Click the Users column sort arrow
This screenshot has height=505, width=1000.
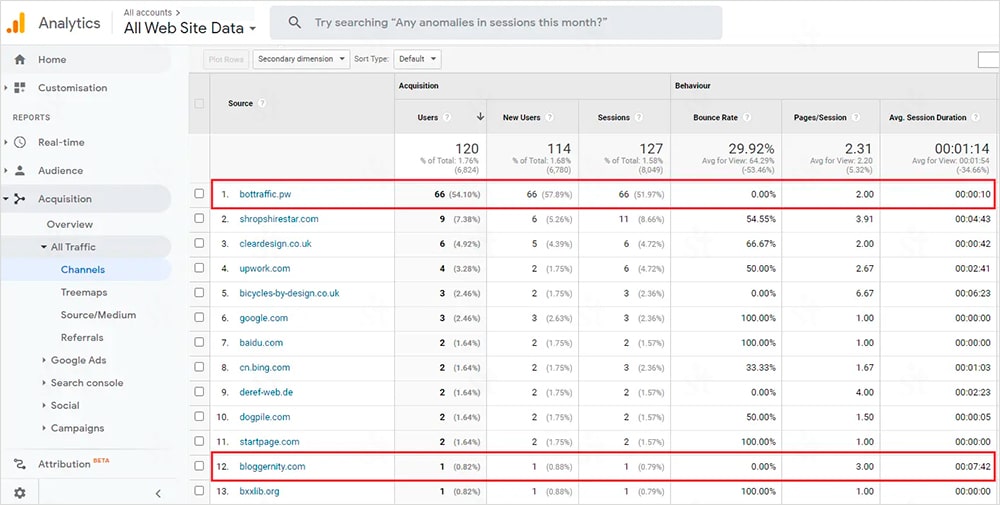[x=480, y=117]
